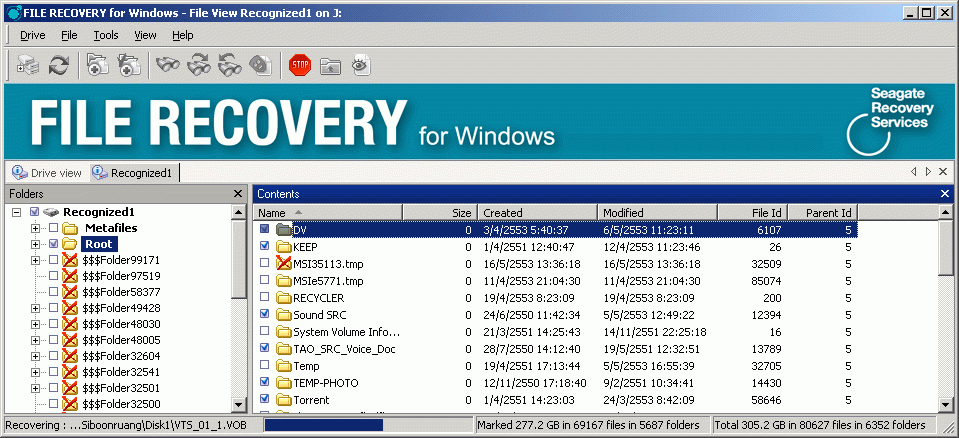
Task: Check the MSI35113.tmp checkbox
Action: pos(264,264)
